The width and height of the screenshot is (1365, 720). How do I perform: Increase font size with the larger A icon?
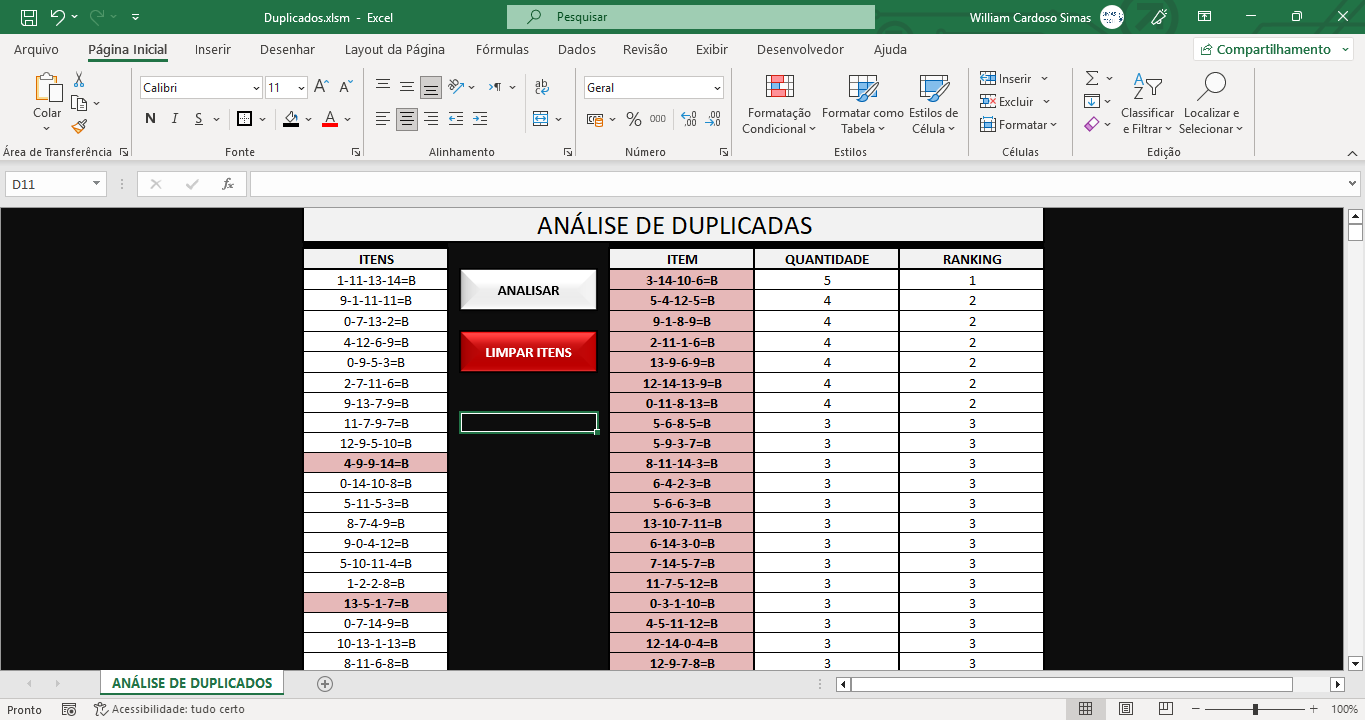pos(321,87)
